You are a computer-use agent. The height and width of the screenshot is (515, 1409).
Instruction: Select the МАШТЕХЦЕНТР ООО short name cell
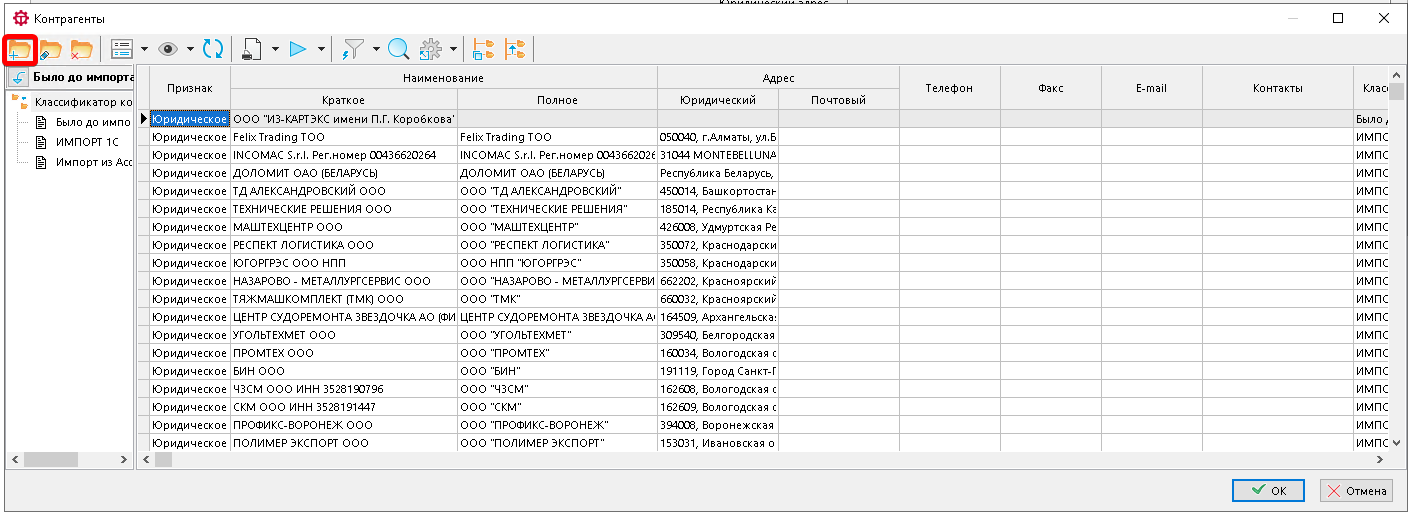344,227
